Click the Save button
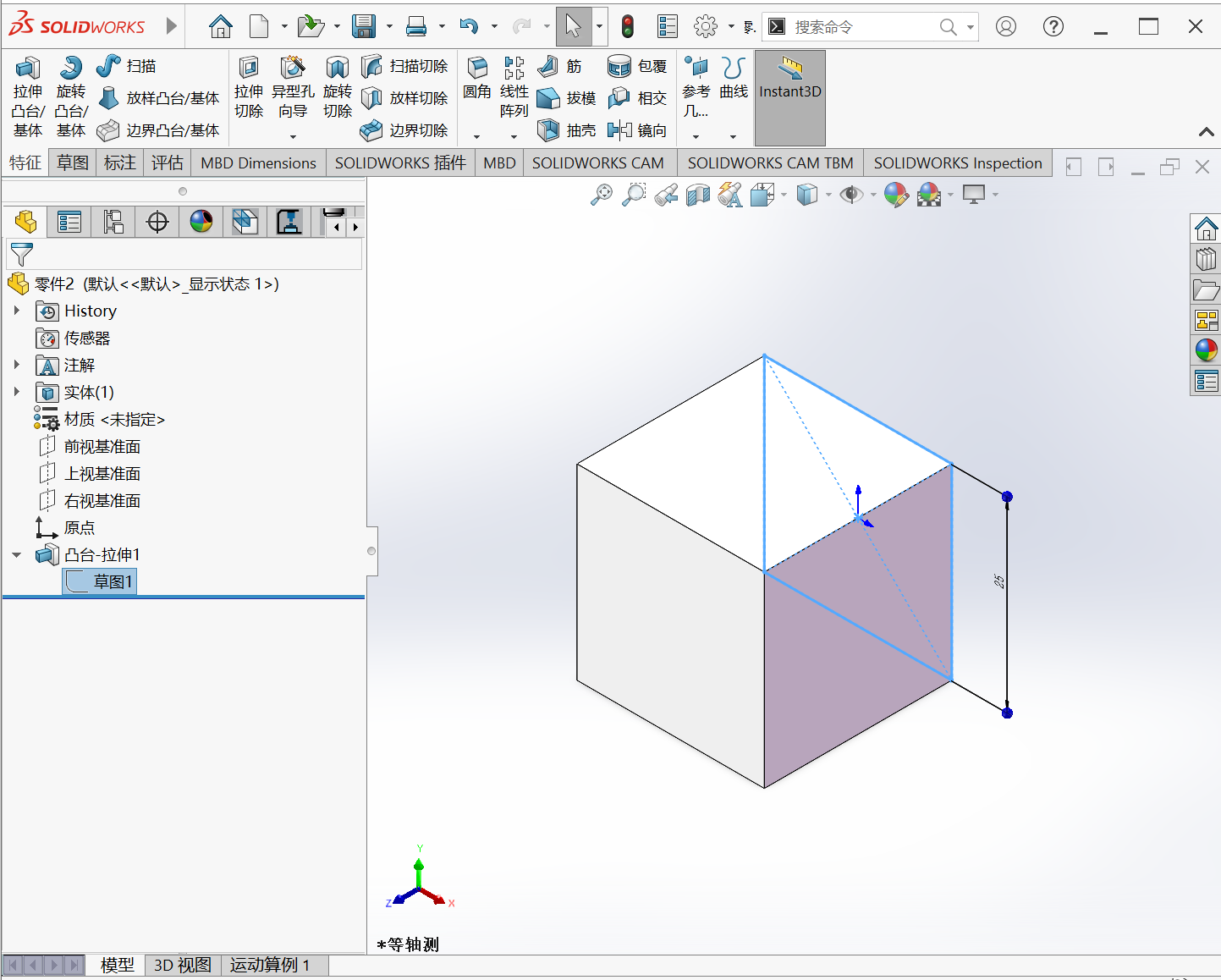This screenshot has width=1221, height=980. click(364, 27)
